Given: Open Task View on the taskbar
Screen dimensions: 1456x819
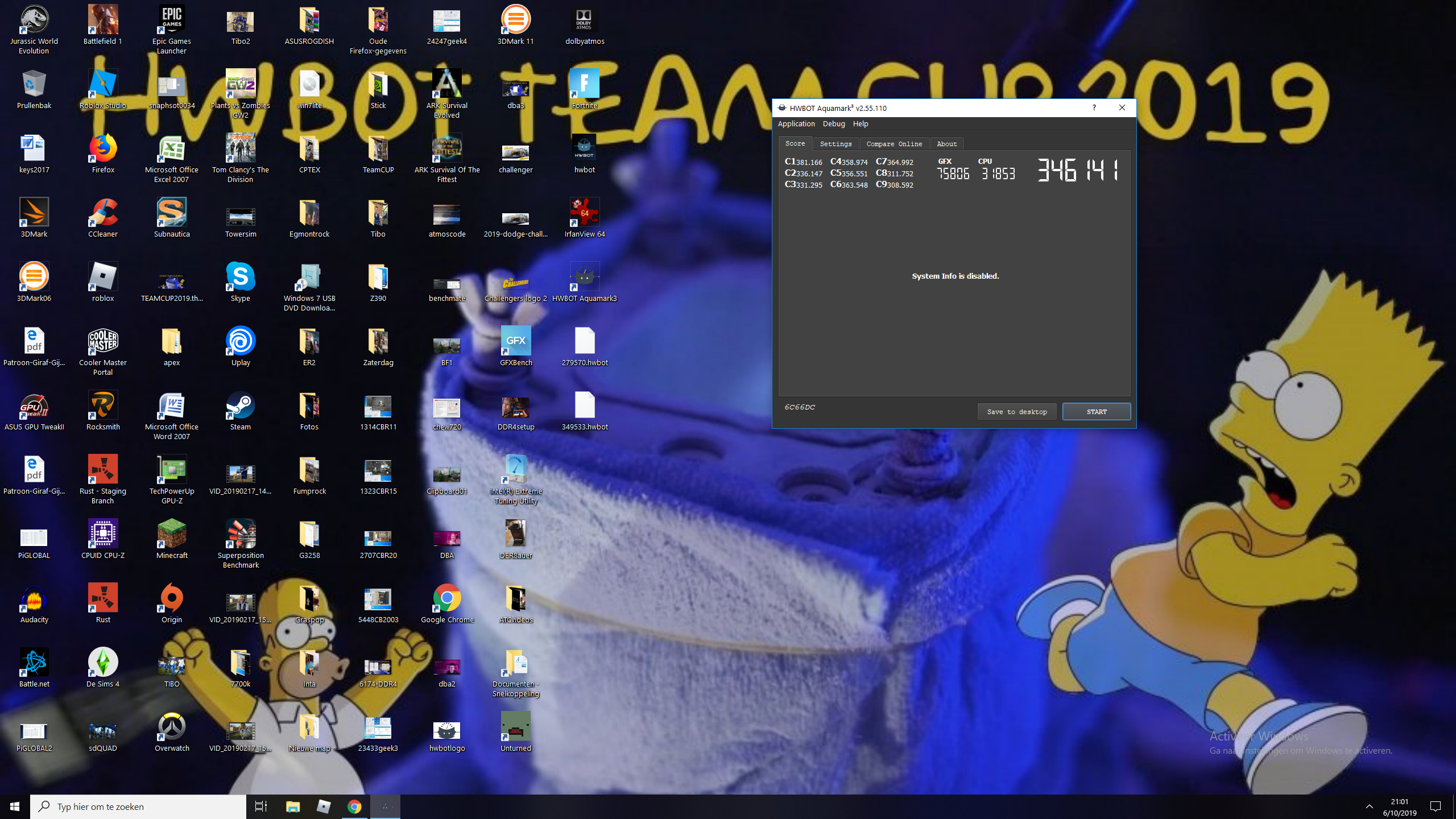Looking at the screenshot, I should point(261,806).
